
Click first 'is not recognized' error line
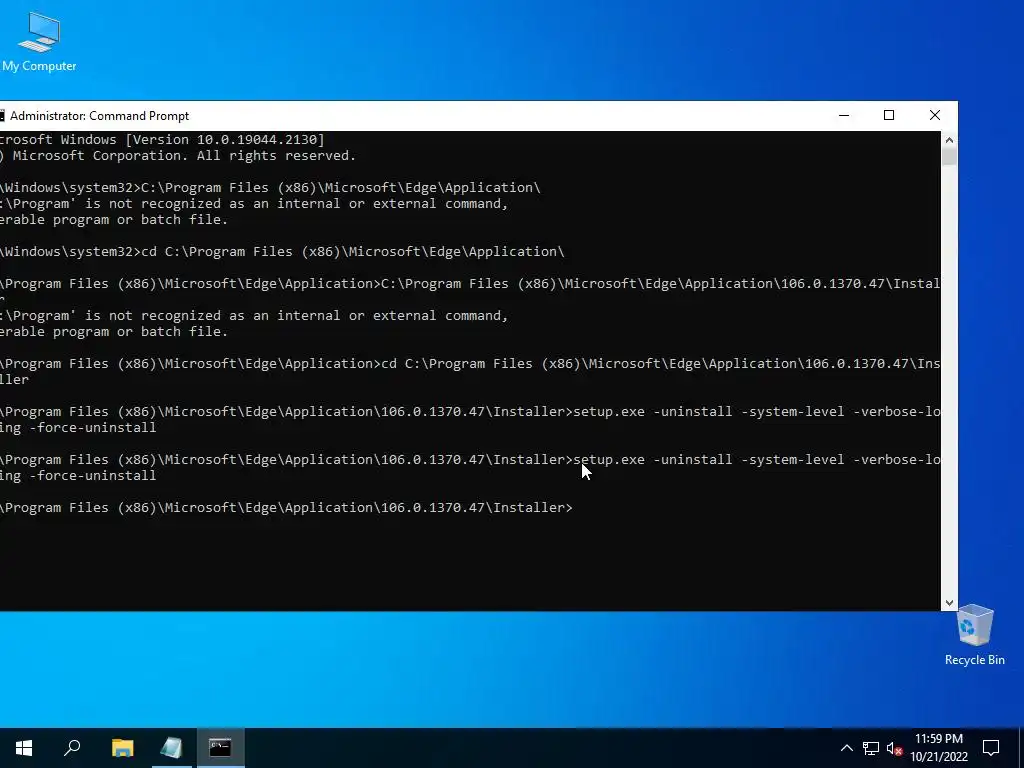click(254, 203)
